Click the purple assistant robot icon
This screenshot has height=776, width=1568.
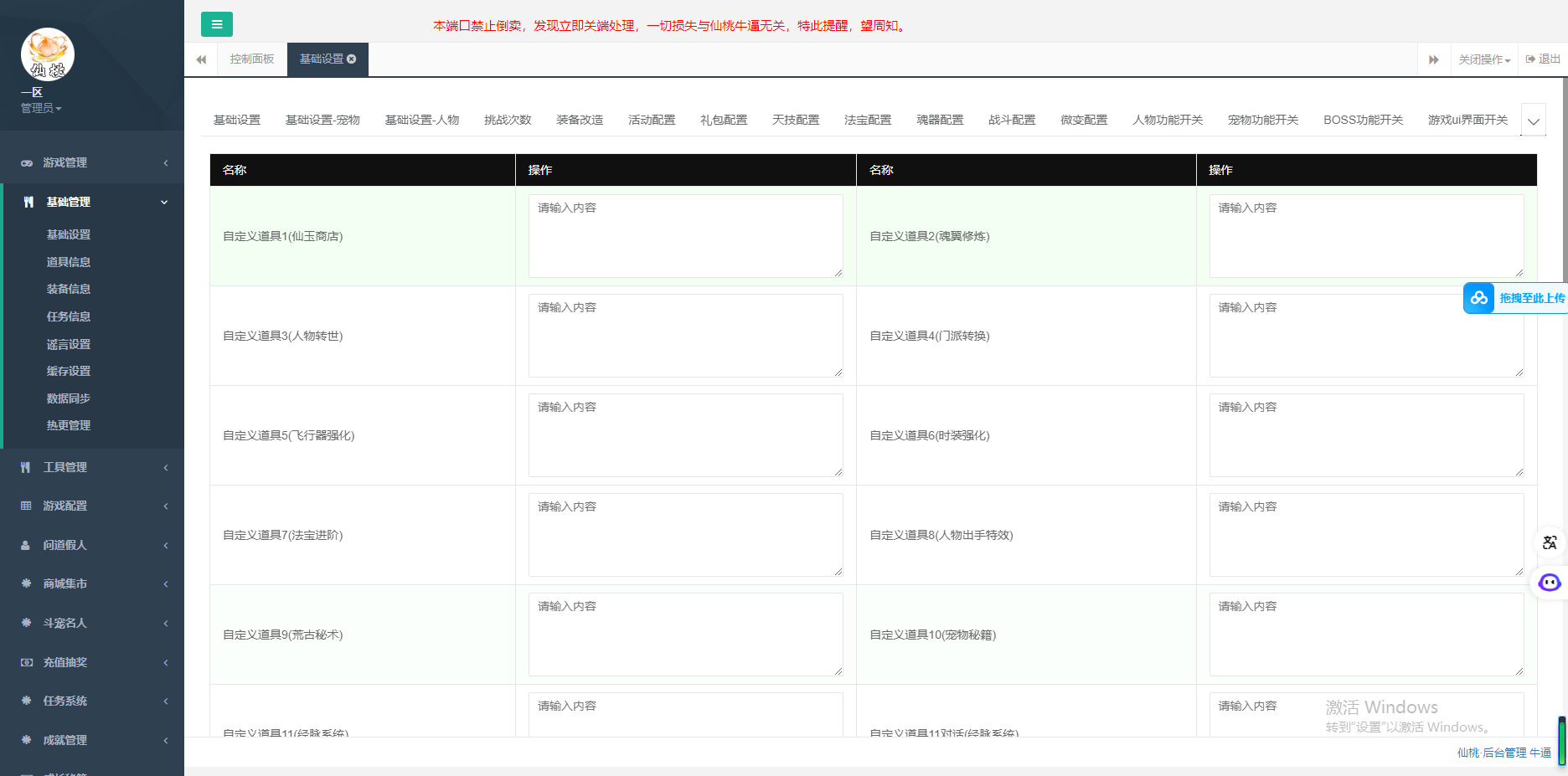[x=1550, y=583]
